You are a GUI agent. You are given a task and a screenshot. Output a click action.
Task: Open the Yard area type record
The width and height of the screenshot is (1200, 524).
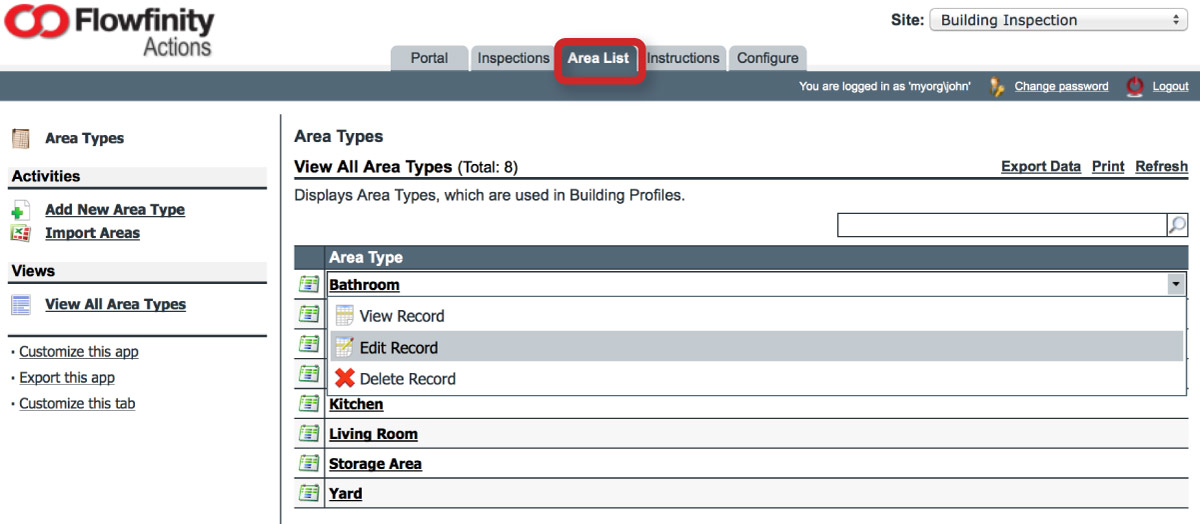click(x=345, y=494)
